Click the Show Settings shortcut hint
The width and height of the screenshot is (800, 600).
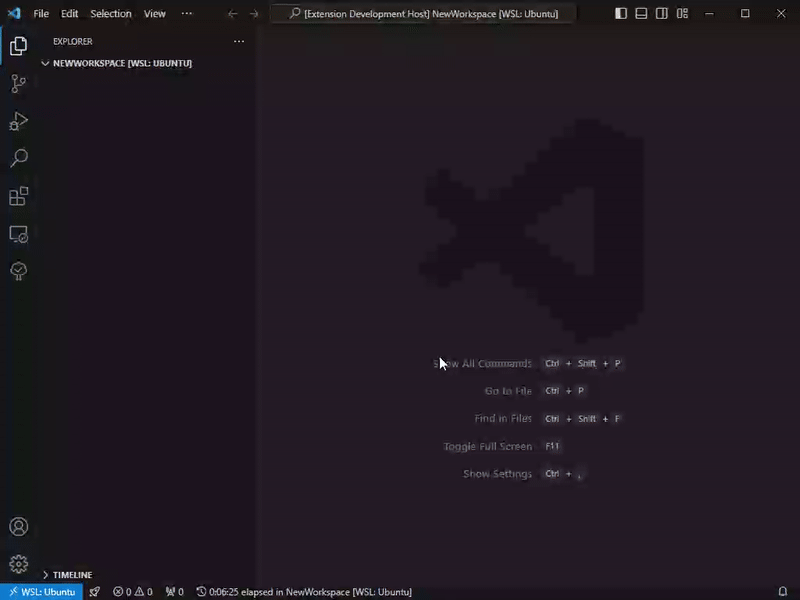coord(523,474)
